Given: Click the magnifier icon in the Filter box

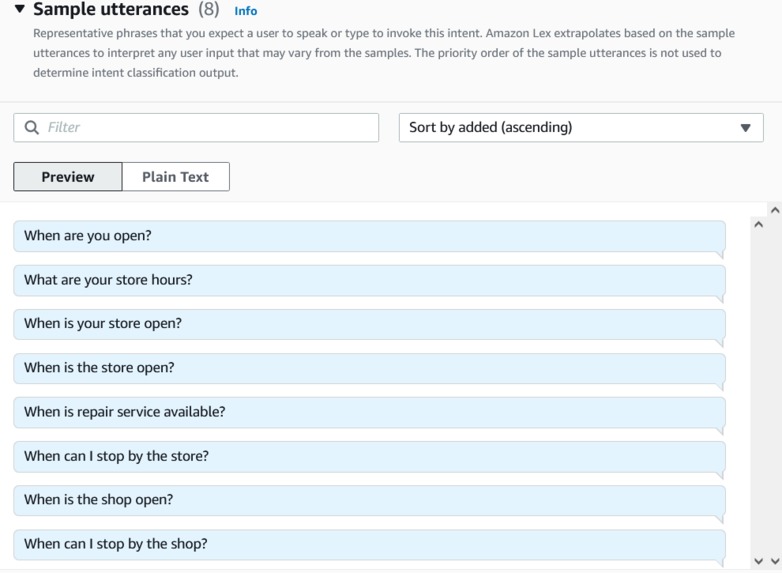Looking at the screenshot, I should pos(32,127).
